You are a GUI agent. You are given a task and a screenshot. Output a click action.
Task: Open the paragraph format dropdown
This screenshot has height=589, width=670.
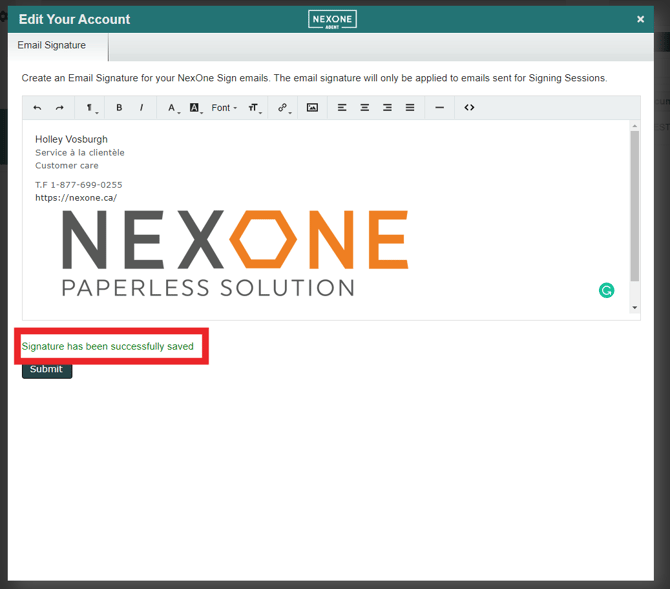pyautogui.click(x=90, y=108)
